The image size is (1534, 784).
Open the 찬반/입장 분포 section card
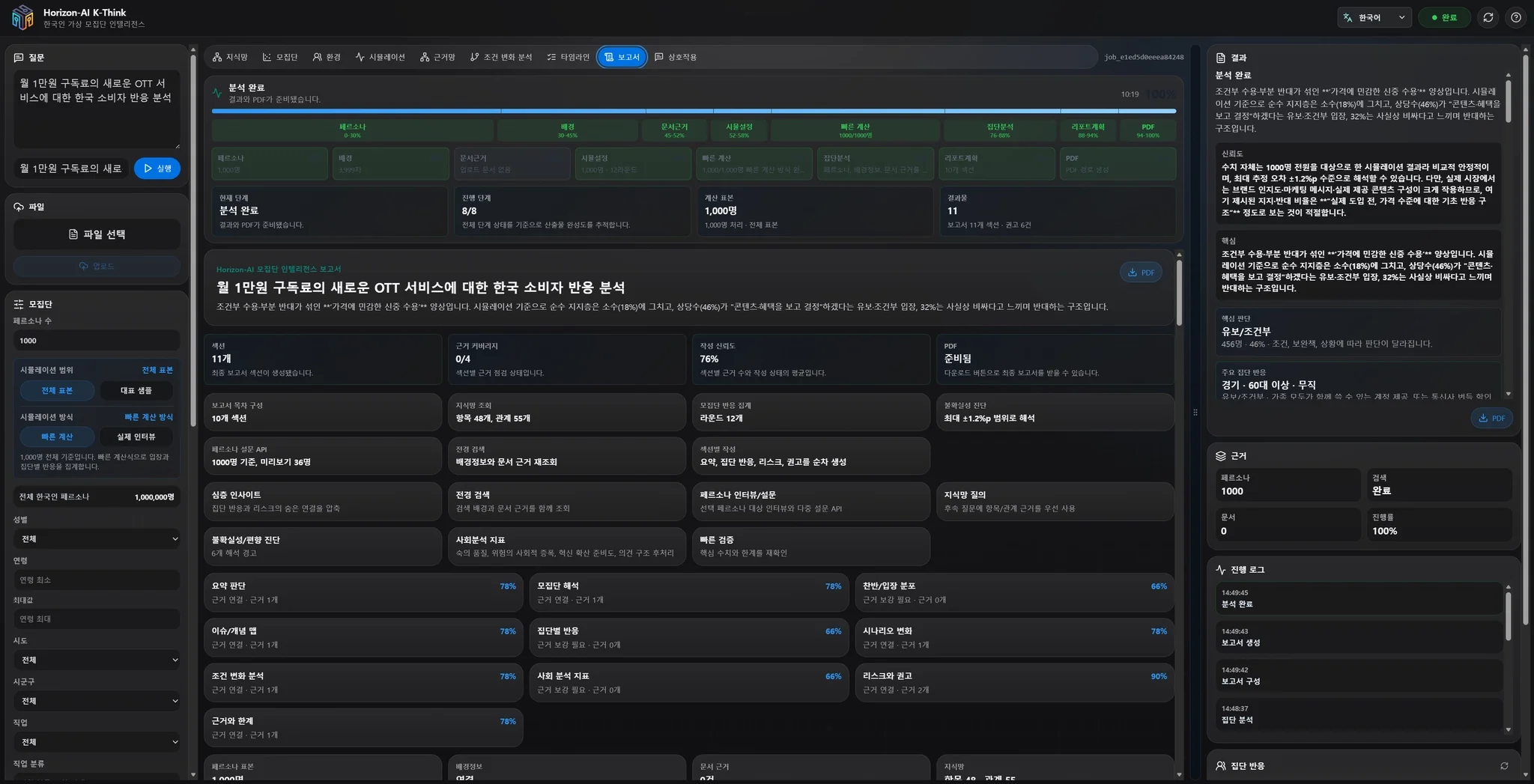pyautogui.click(x=1014, y=592)
